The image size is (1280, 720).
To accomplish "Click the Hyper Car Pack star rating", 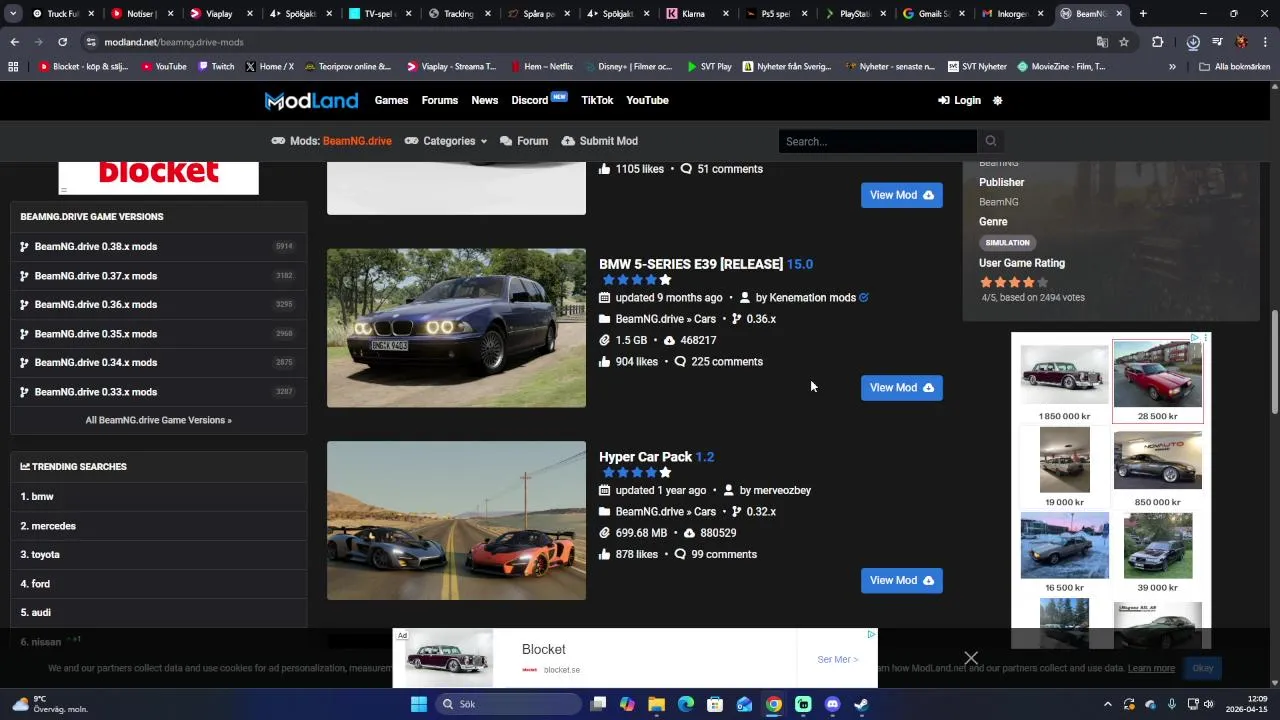I will coord(636,472).
